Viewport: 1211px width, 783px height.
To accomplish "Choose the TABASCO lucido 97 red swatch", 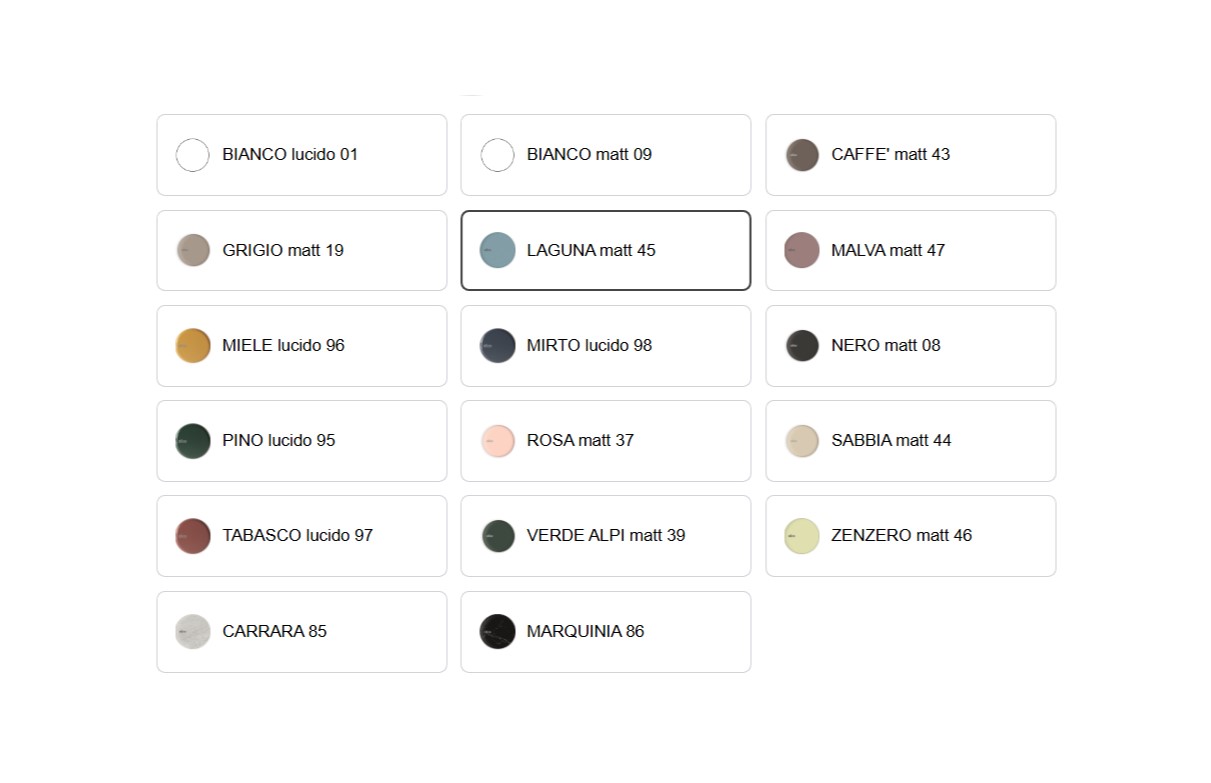I will click(193, 536).
